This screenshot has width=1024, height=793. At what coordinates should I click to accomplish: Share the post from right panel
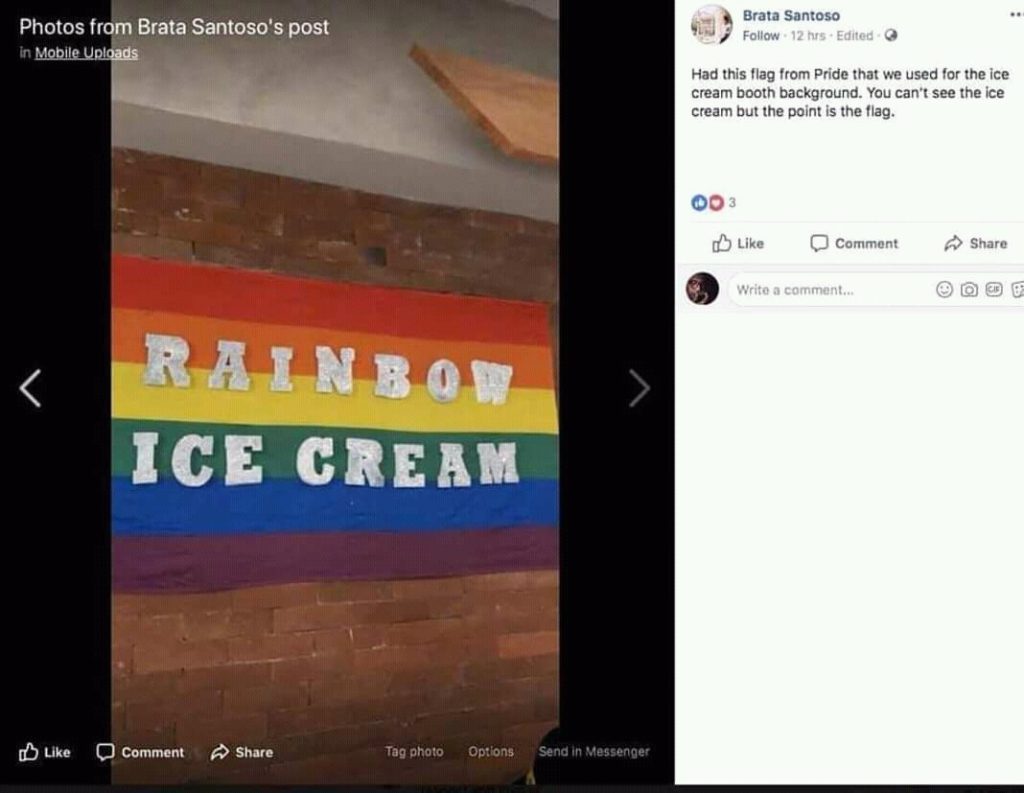tap(975, 243)
